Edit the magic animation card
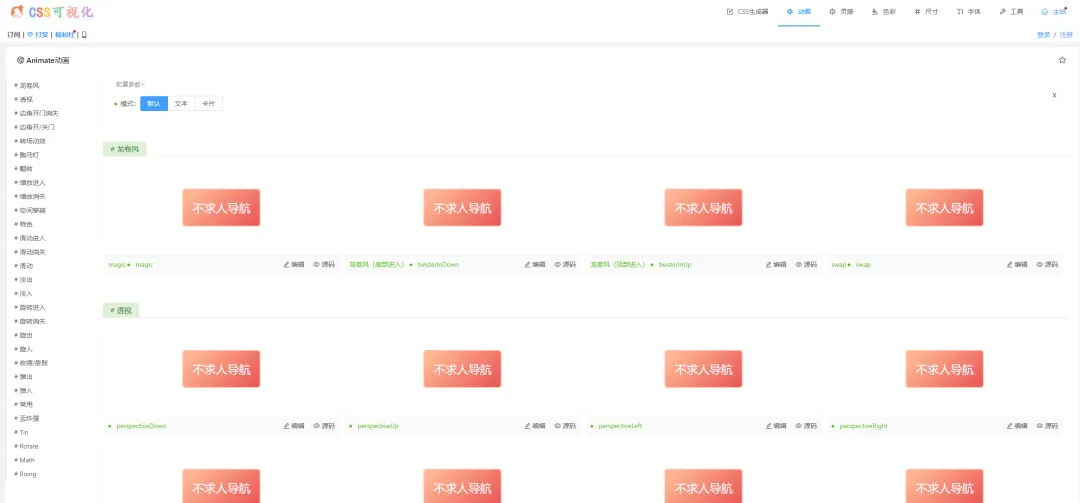Screen dimensions: 1080x503 293,265
